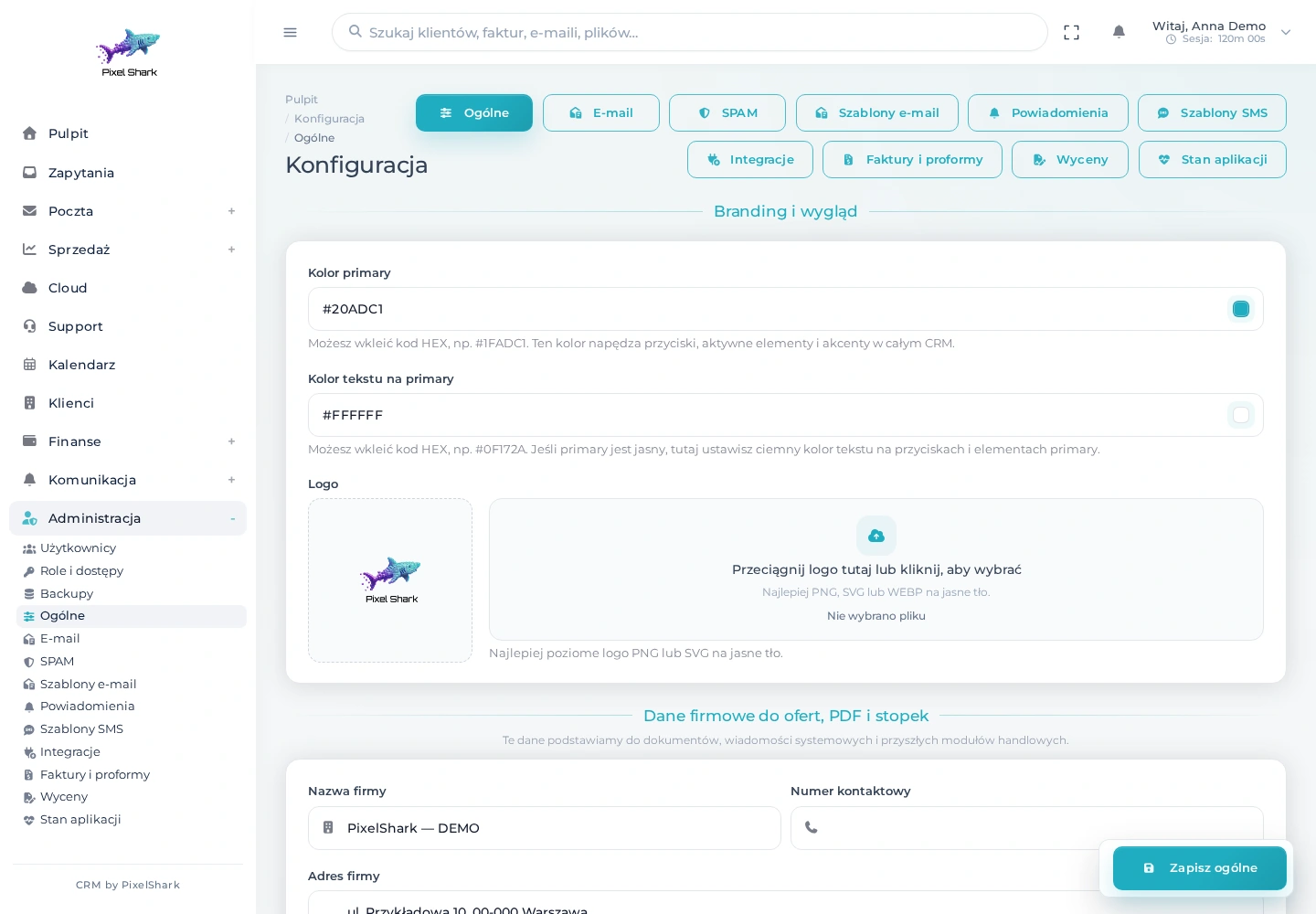1316x914 pixels.
Task: Switch to Powiadomienia configuration tab
Action: coord(1048,113)
